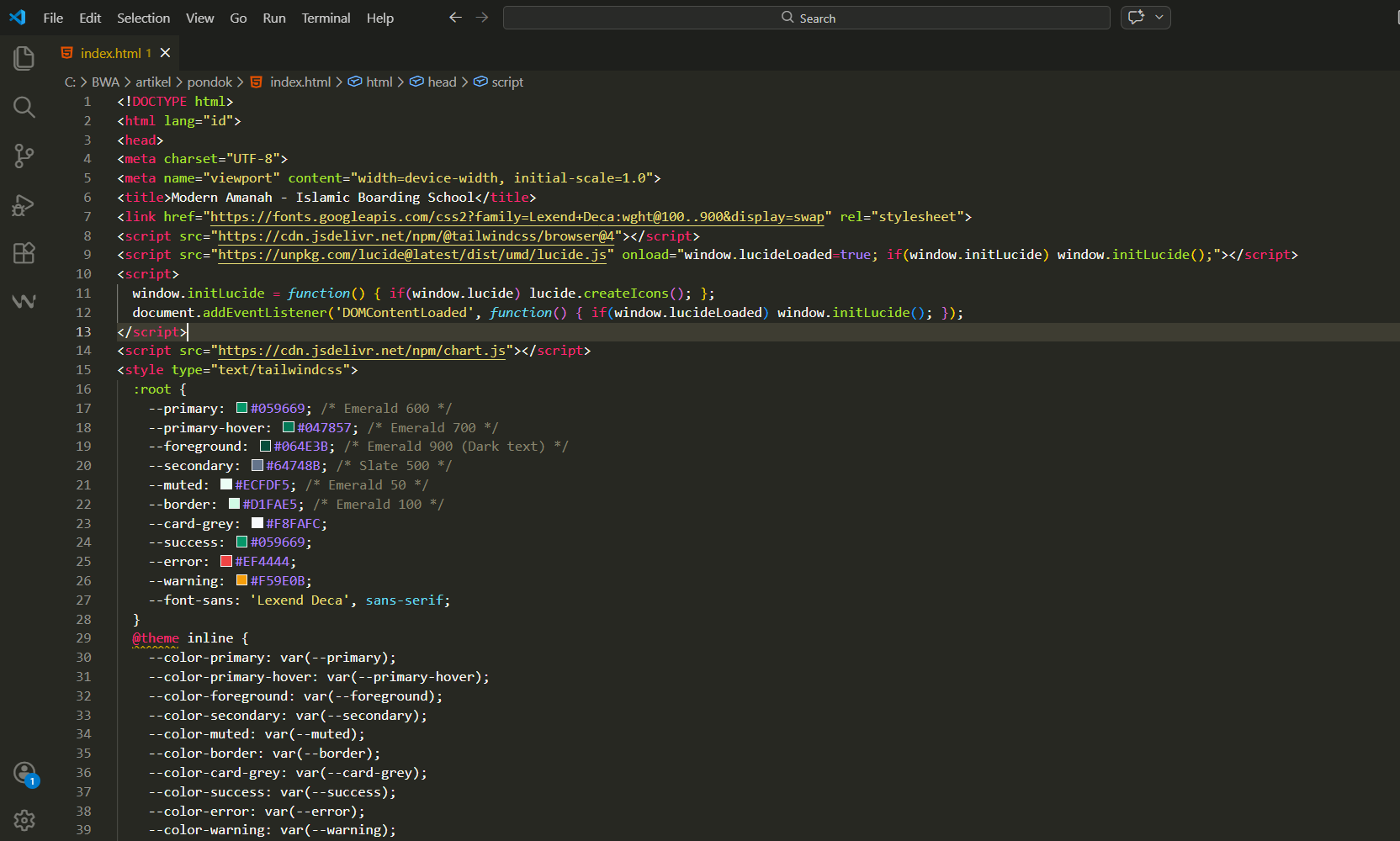Click the Go Back arrow
This screenshot has height=841, width=1400.
pos(455,18)
